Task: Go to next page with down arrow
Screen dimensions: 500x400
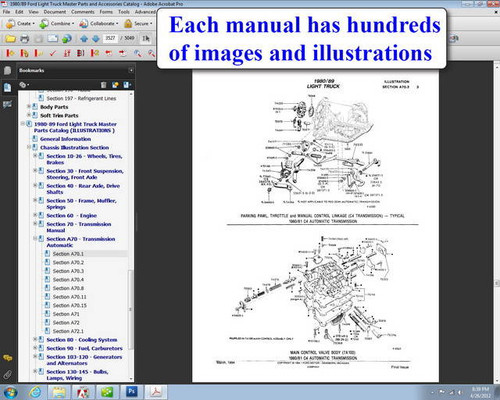Action: point(96,39)
